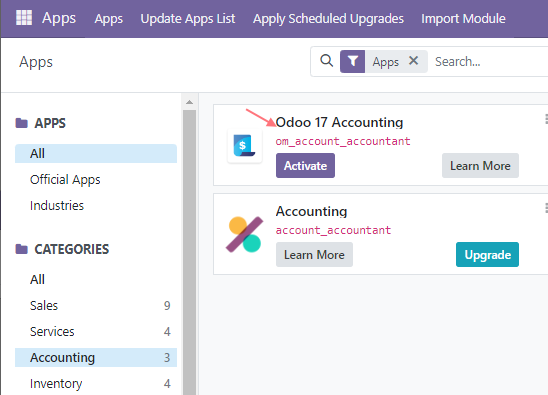Select the Accounting category

(96, 358)
